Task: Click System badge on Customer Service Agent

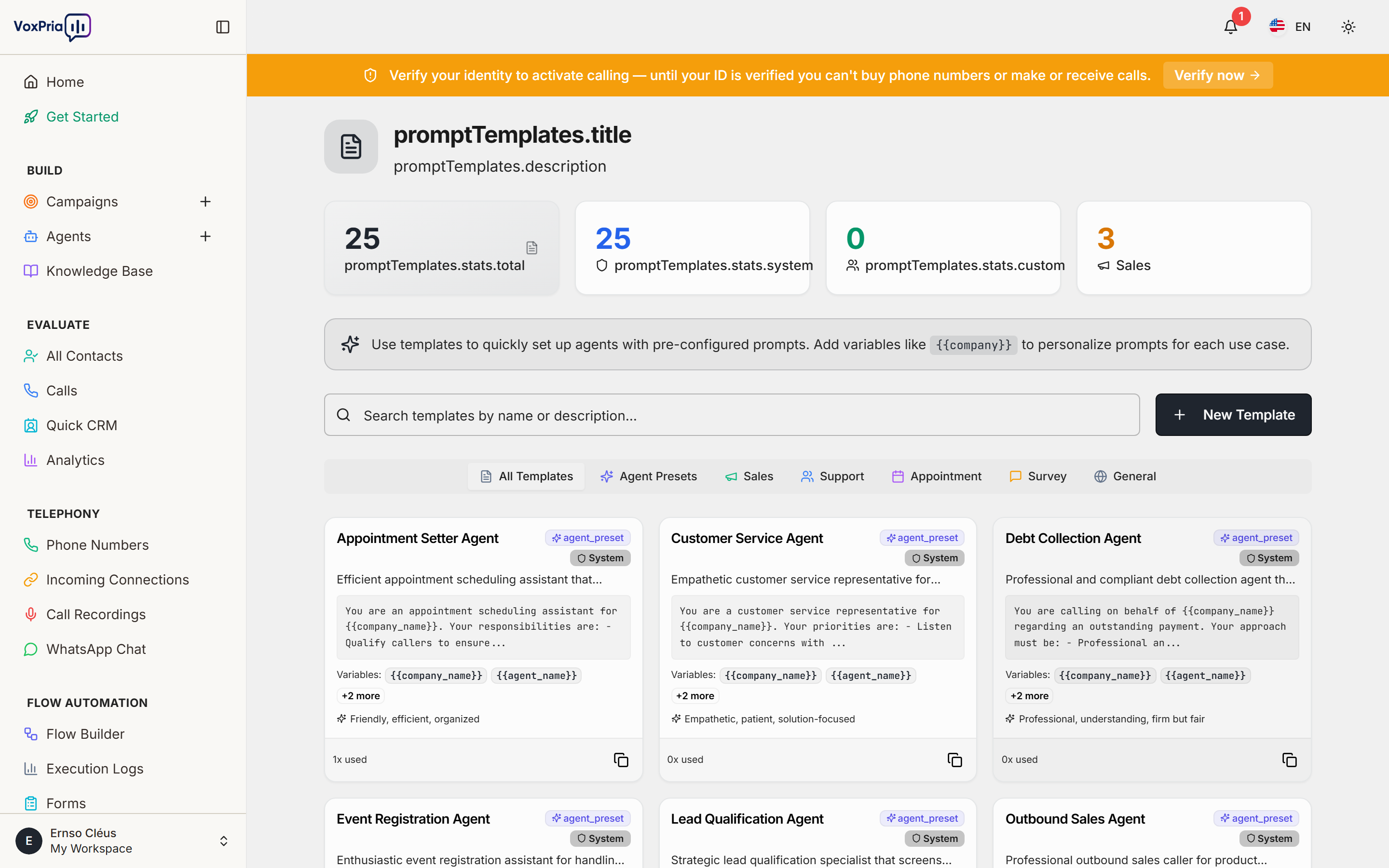Action: click(934, 558)
